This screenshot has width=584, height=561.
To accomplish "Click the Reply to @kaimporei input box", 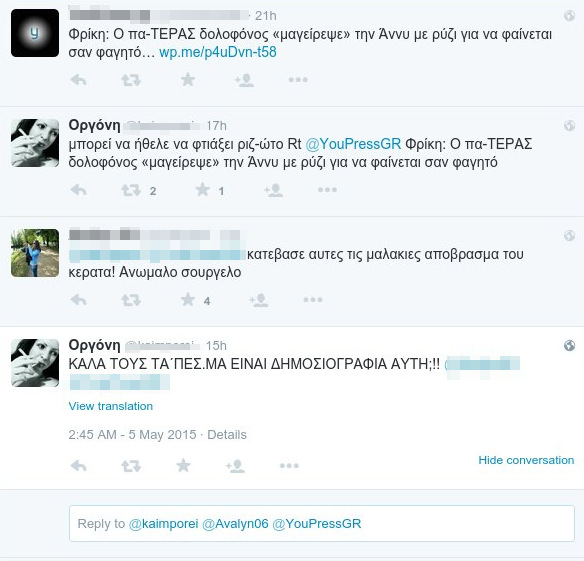I will point(322,523).
